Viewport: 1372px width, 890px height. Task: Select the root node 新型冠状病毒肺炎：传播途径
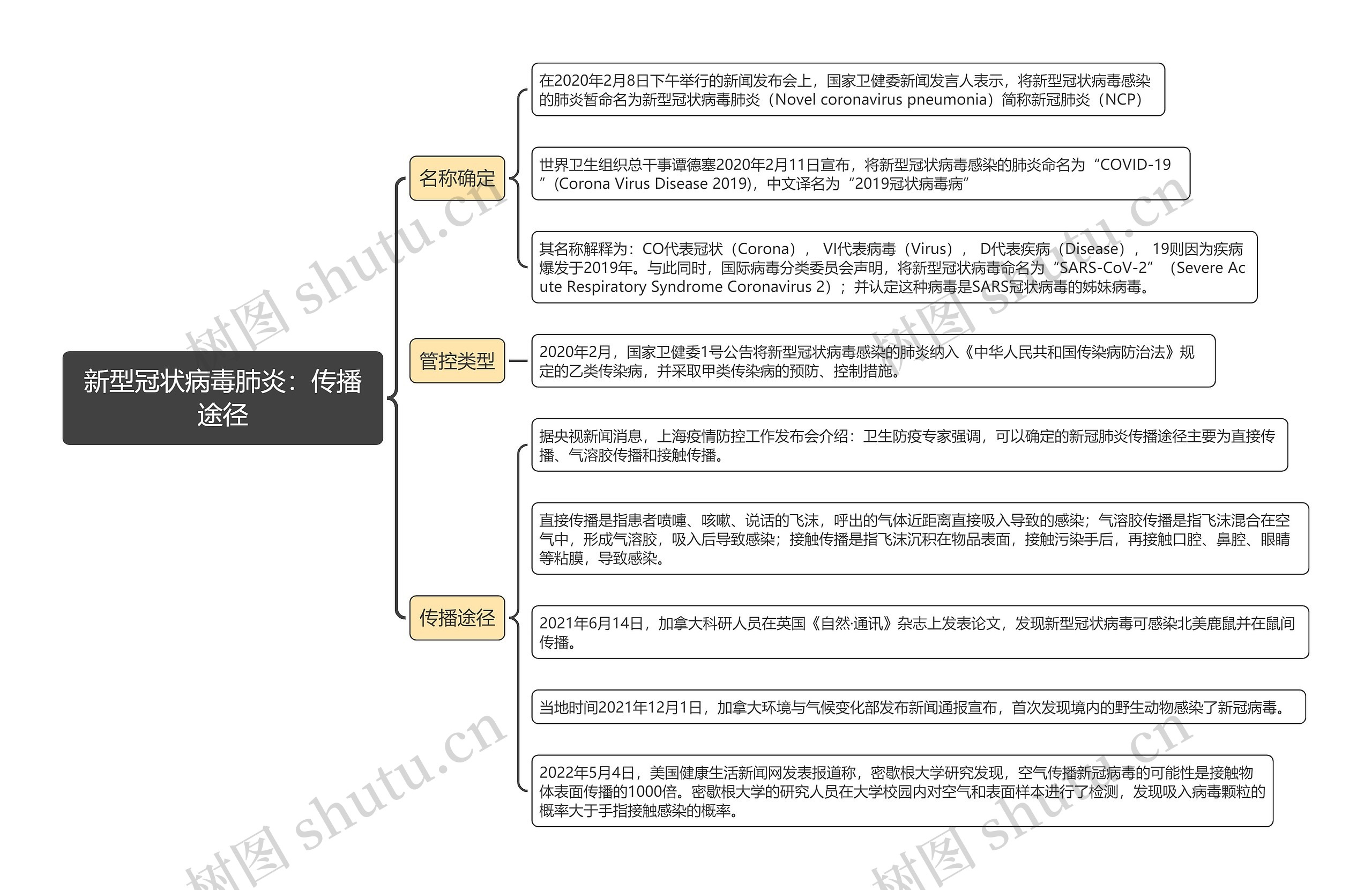[x=222, y=398]
